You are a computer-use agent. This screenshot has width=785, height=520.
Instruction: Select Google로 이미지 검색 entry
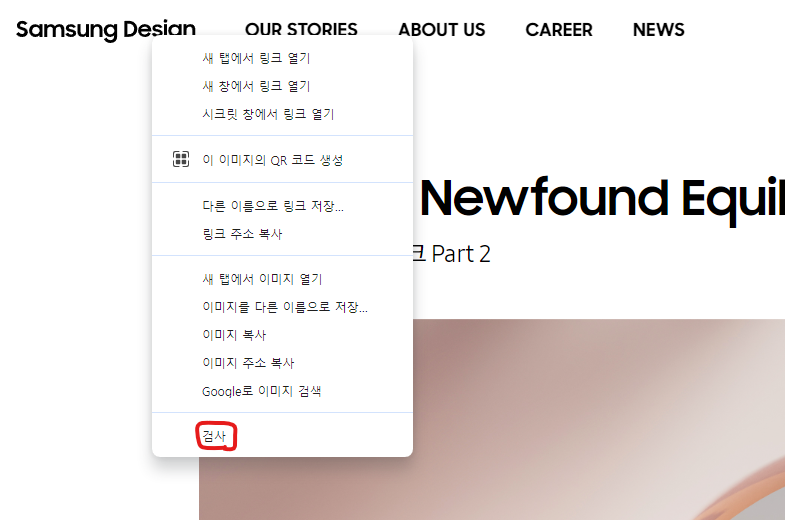click(282, 391)
